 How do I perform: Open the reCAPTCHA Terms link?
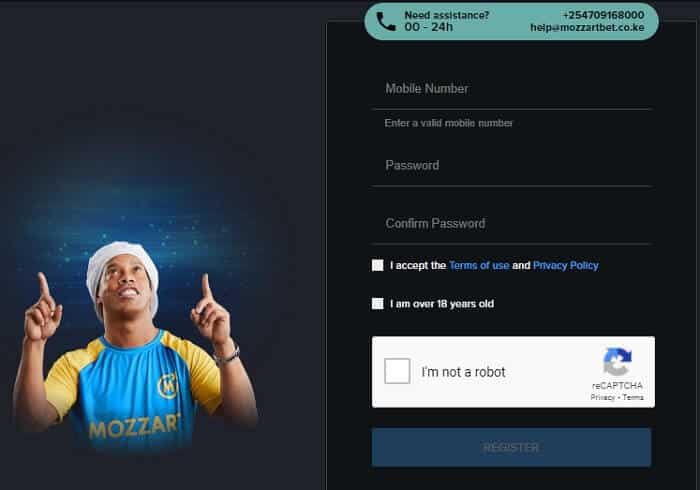(633, 398)
